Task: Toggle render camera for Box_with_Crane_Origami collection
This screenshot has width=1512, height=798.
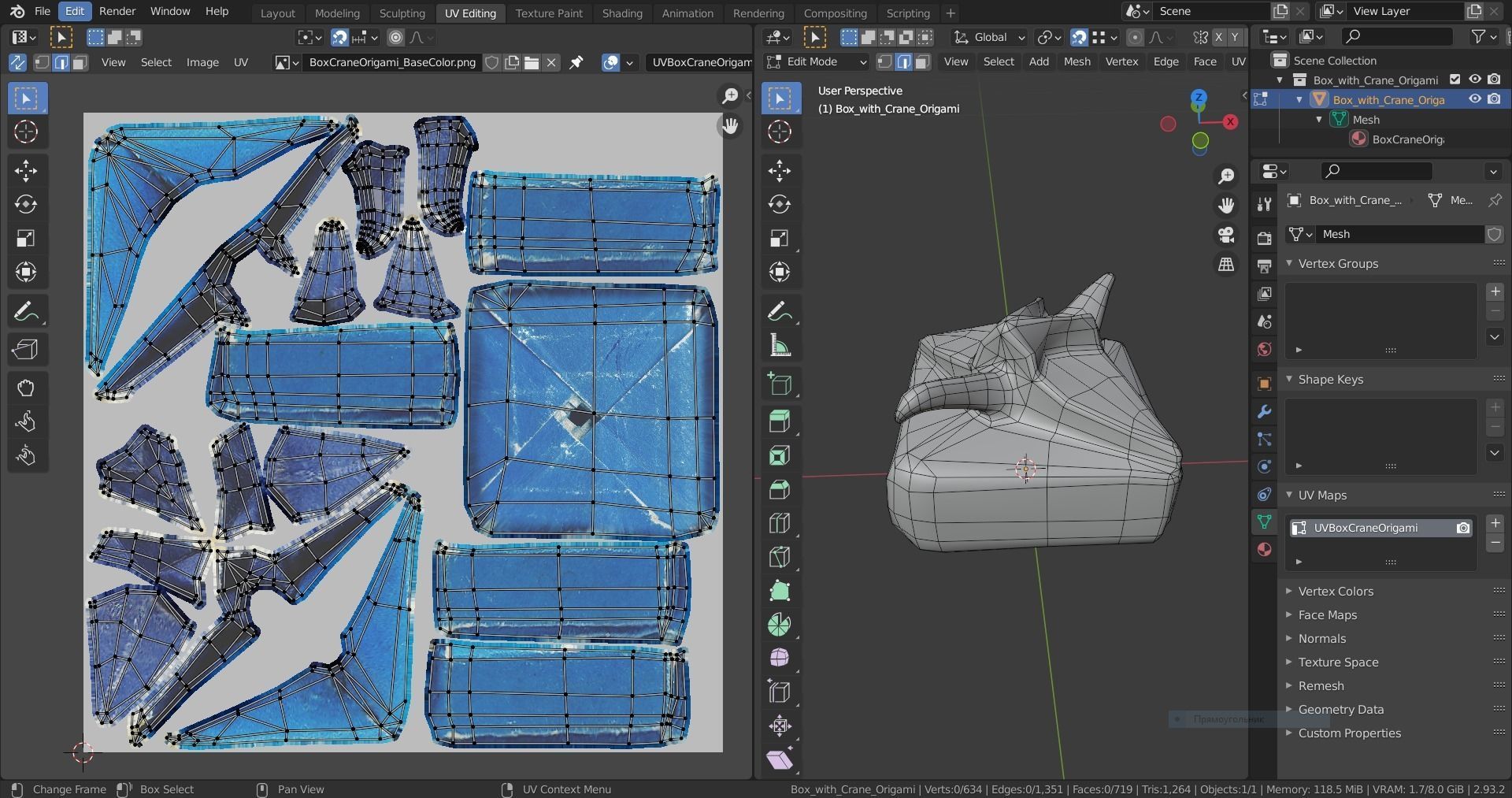Action: tap(1494, 80)
